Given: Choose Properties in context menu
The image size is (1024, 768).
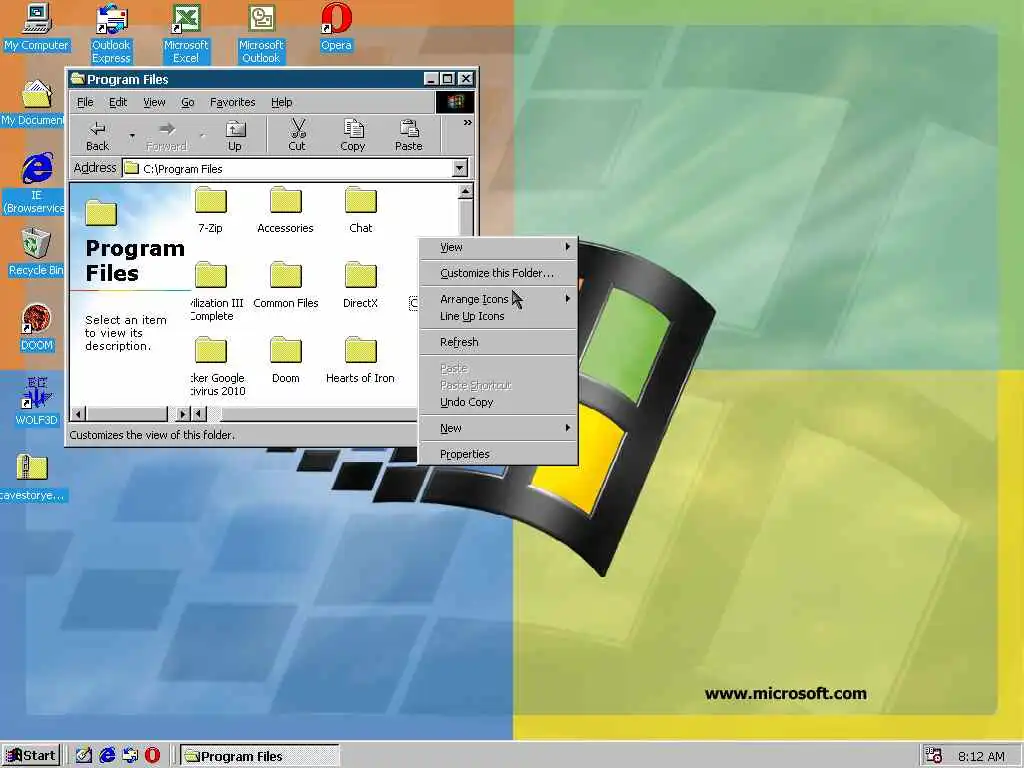Looking at the screenshot, I should pyautogui.click(x=498, y=454).
